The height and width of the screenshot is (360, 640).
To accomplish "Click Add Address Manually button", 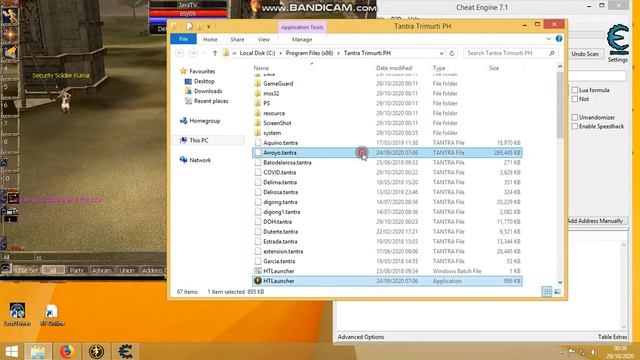I will (595, 221).
